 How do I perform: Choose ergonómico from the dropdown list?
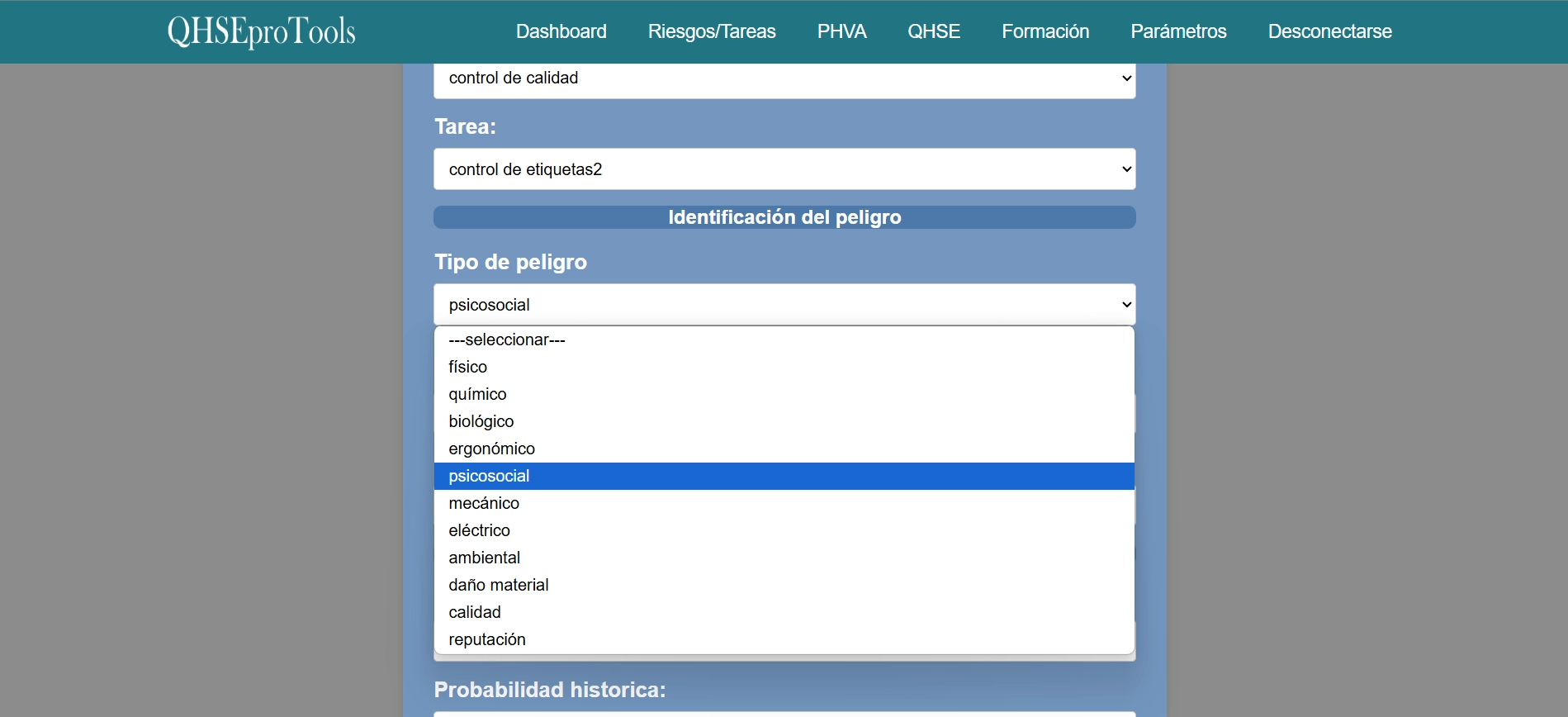click(492, 449)
